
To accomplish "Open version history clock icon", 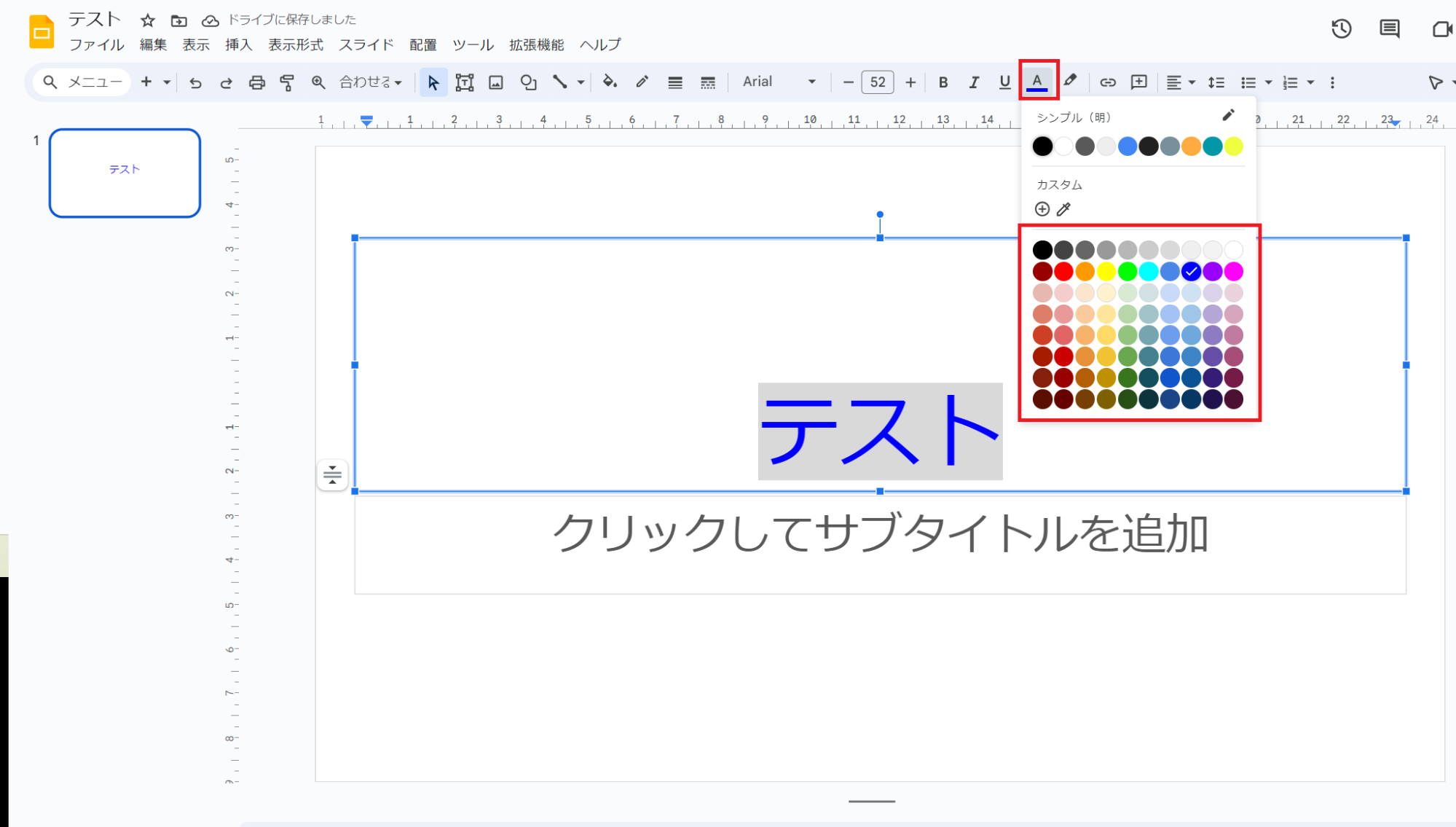I will coord(1341,29).
